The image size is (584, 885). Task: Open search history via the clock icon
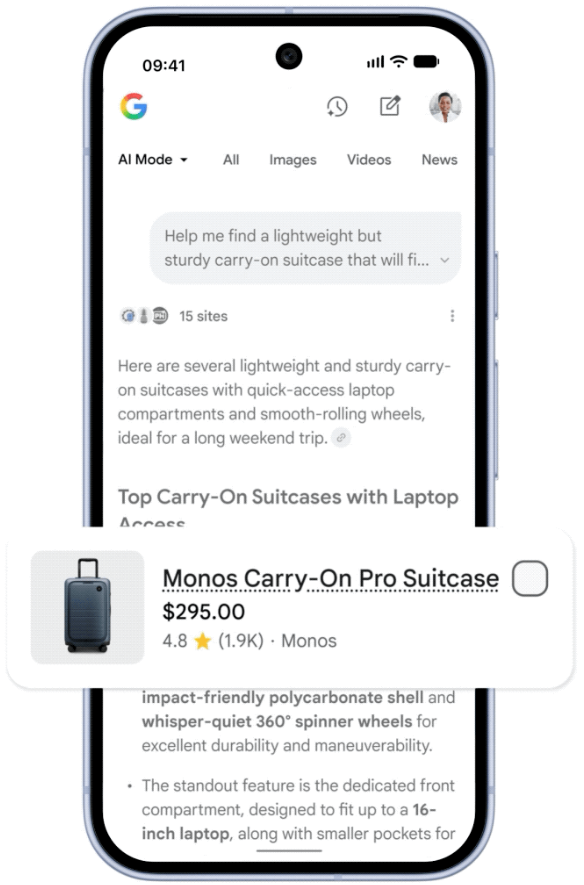337,106
